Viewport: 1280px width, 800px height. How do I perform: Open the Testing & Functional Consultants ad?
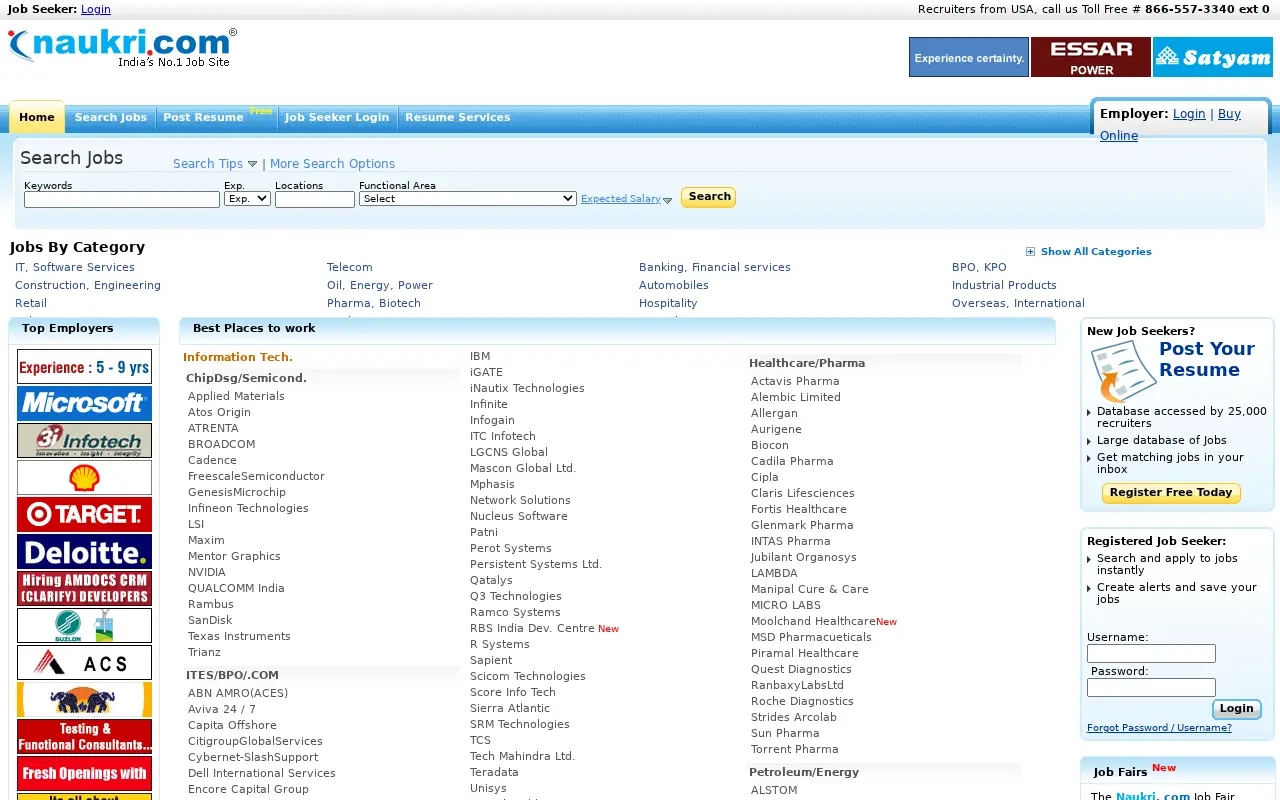(84, 737)
